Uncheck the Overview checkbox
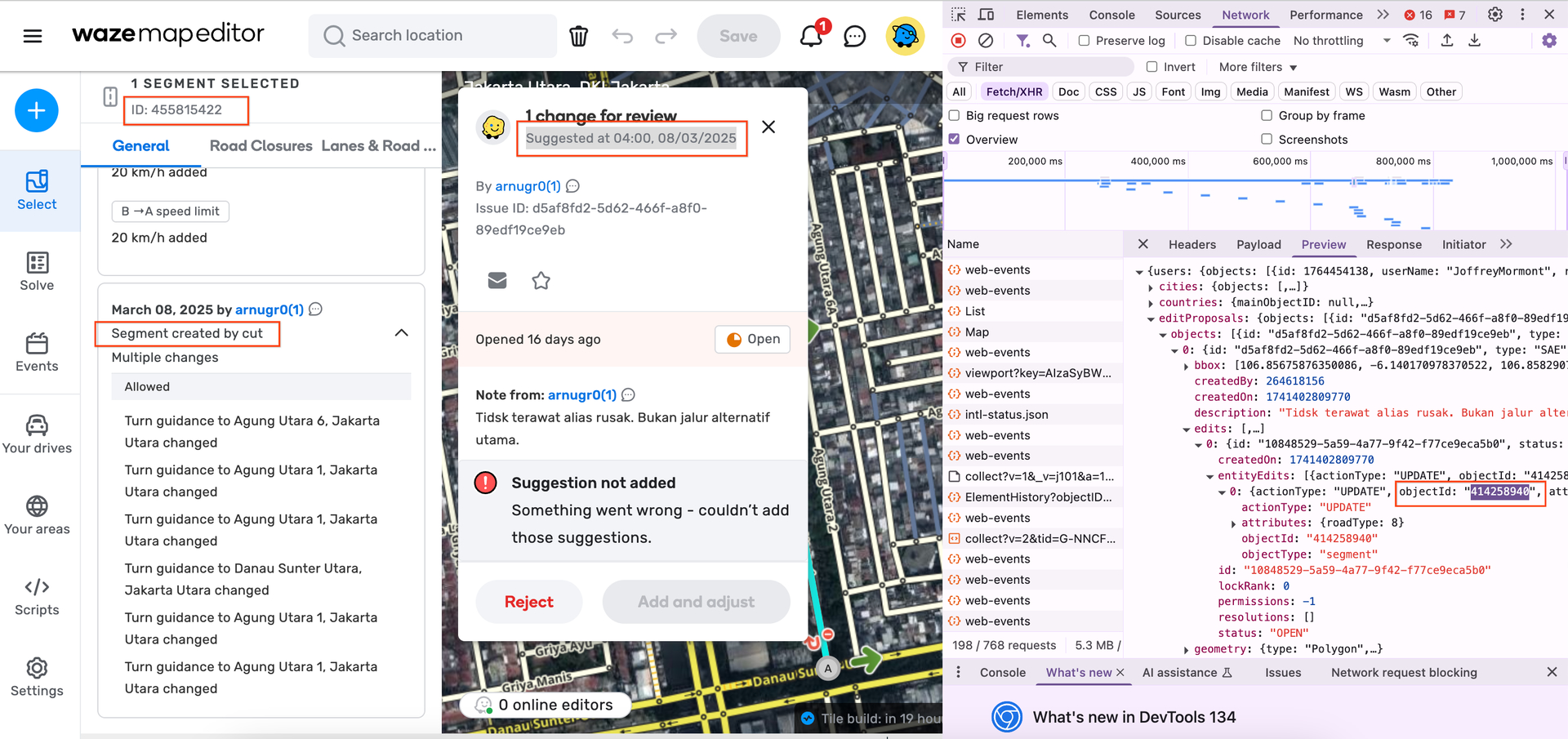1568x739 pixels. [x=954, y=140]
